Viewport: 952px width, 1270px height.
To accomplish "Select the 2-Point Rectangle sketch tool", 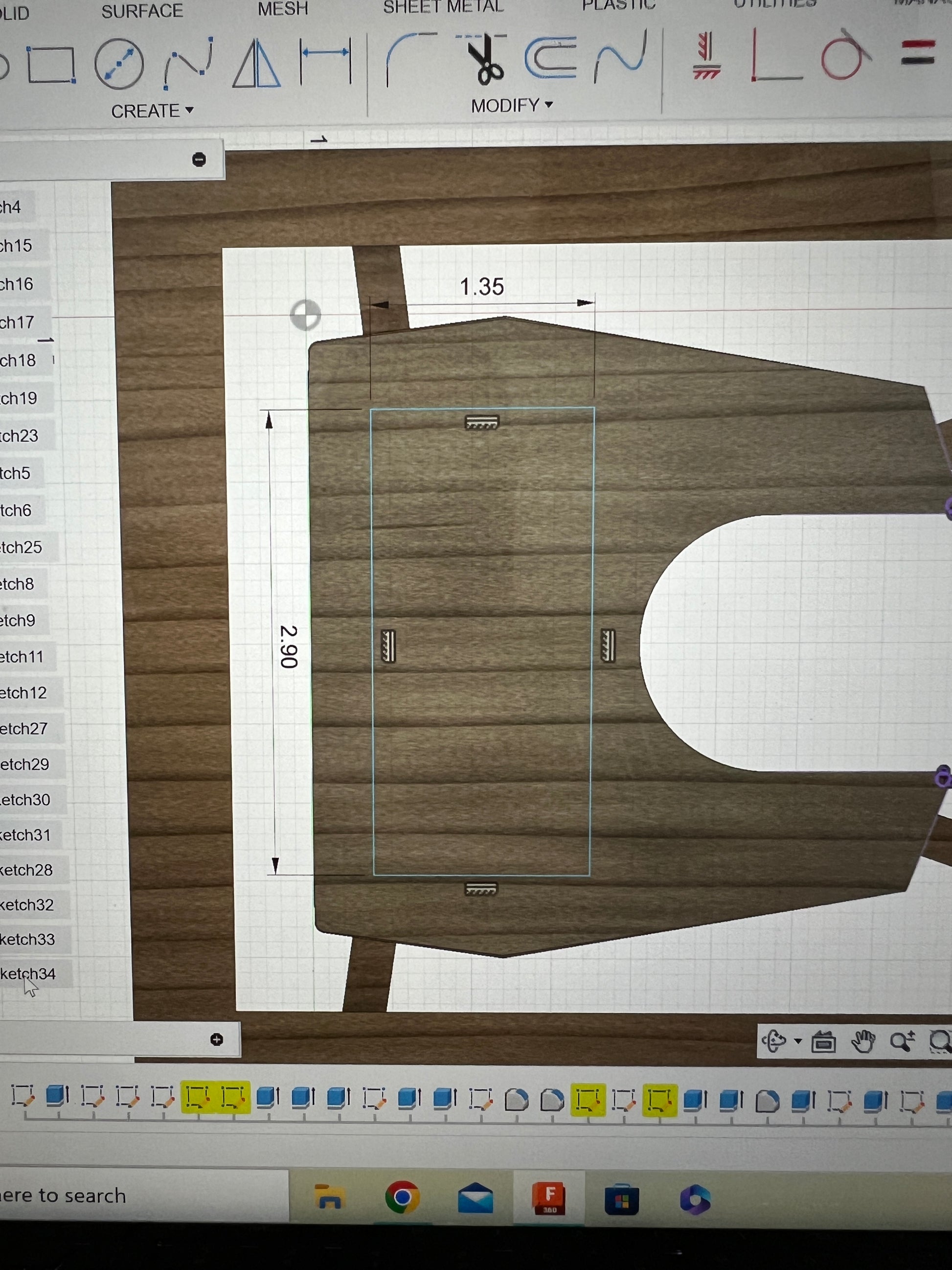I will coord(51,65).
